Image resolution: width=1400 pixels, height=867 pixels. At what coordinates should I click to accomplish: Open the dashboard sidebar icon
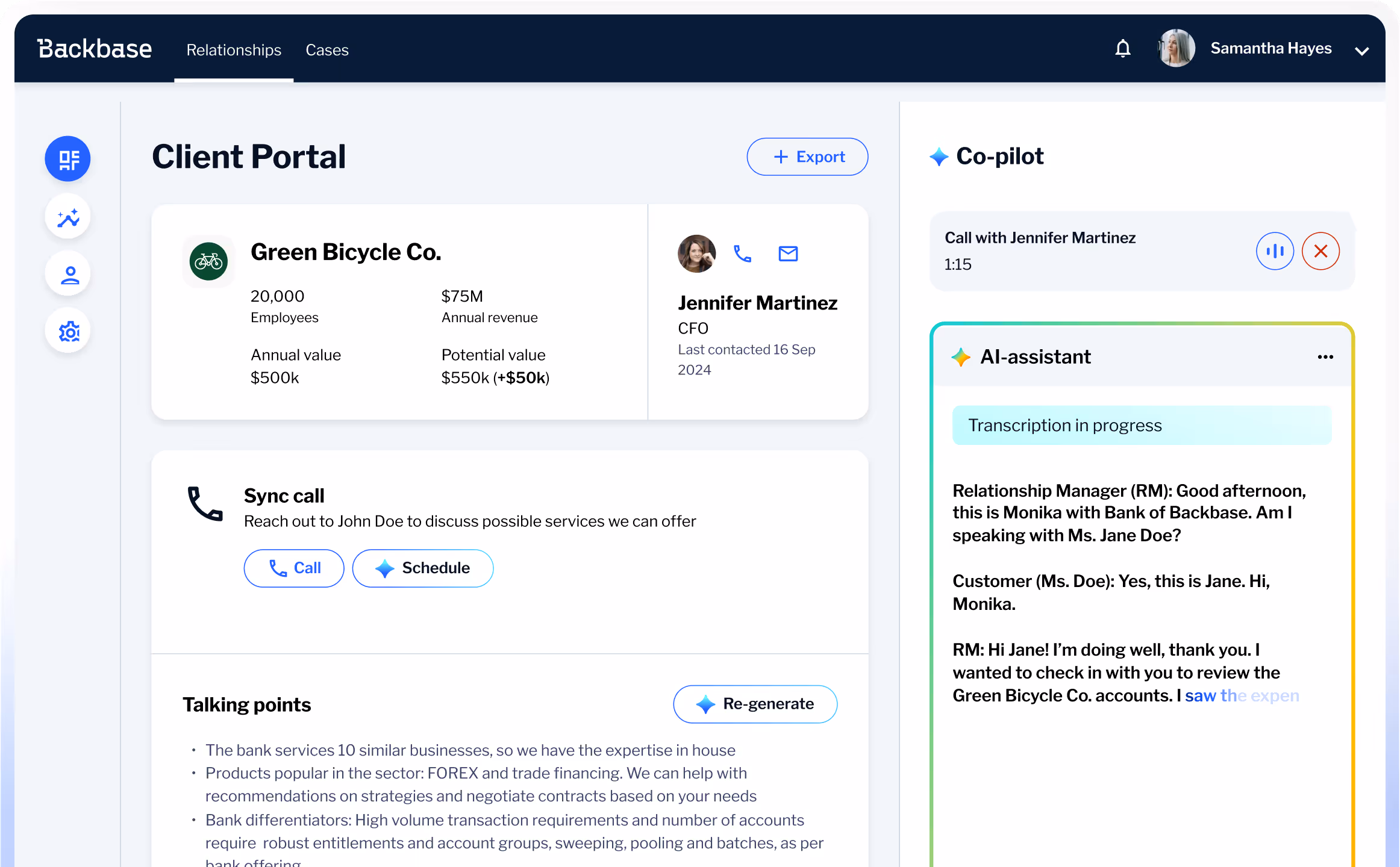point(68,159)
